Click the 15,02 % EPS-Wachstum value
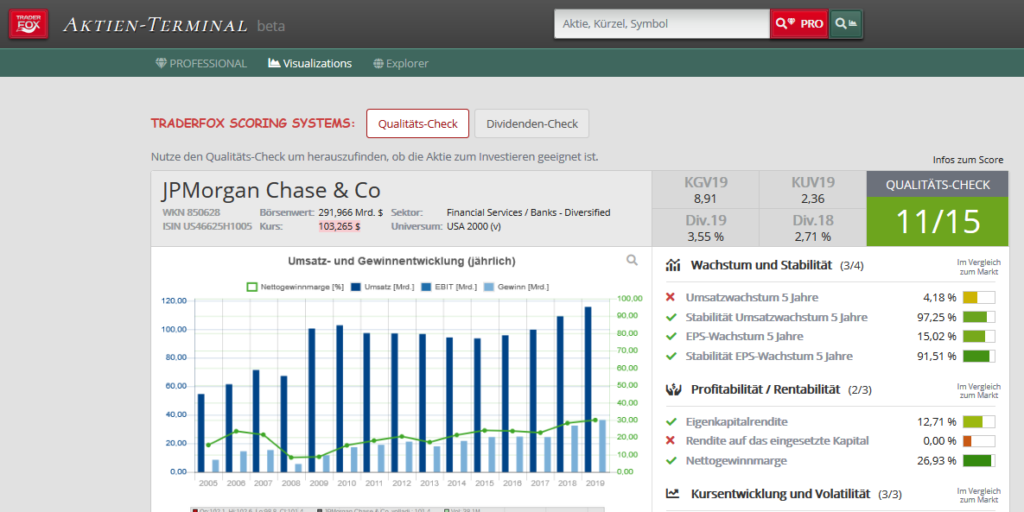 coord(936,336)
